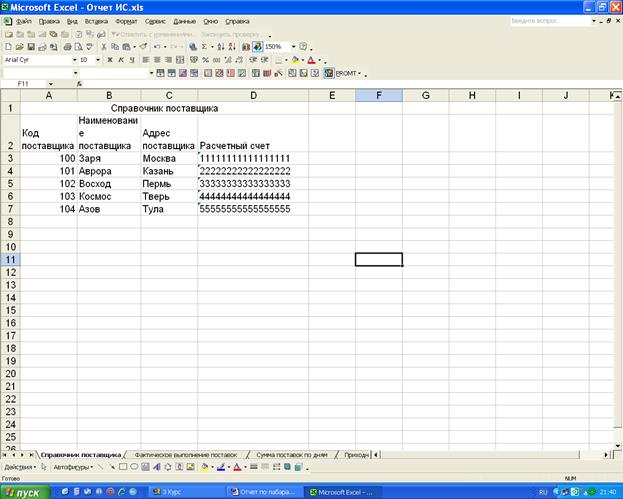The image size is (623, 499).
Task: Open the Правка menu
Action: (49, 21)
